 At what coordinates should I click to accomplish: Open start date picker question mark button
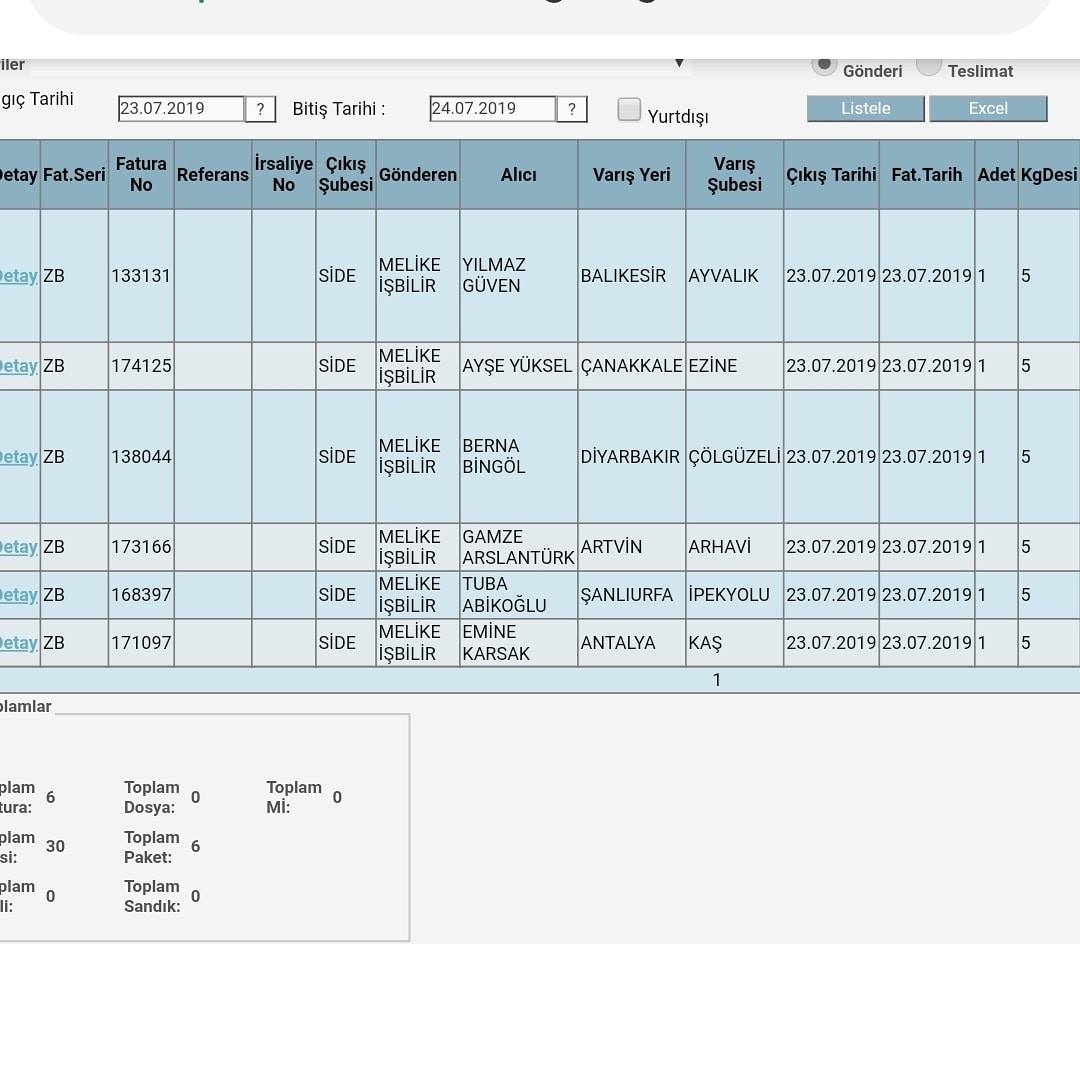point(260,109)
